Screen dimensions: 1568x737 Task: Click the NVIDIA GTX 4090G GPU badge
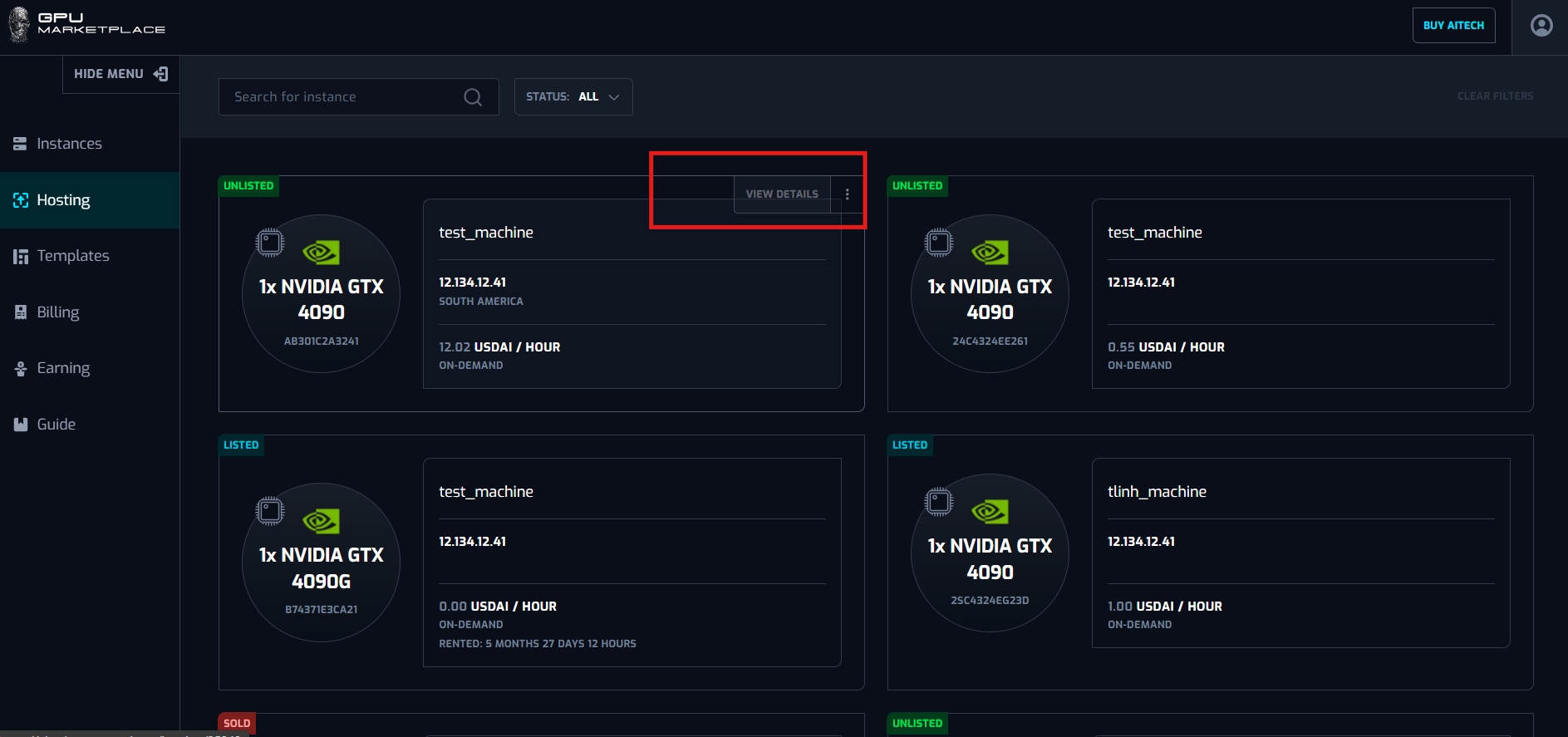[321, 563]
